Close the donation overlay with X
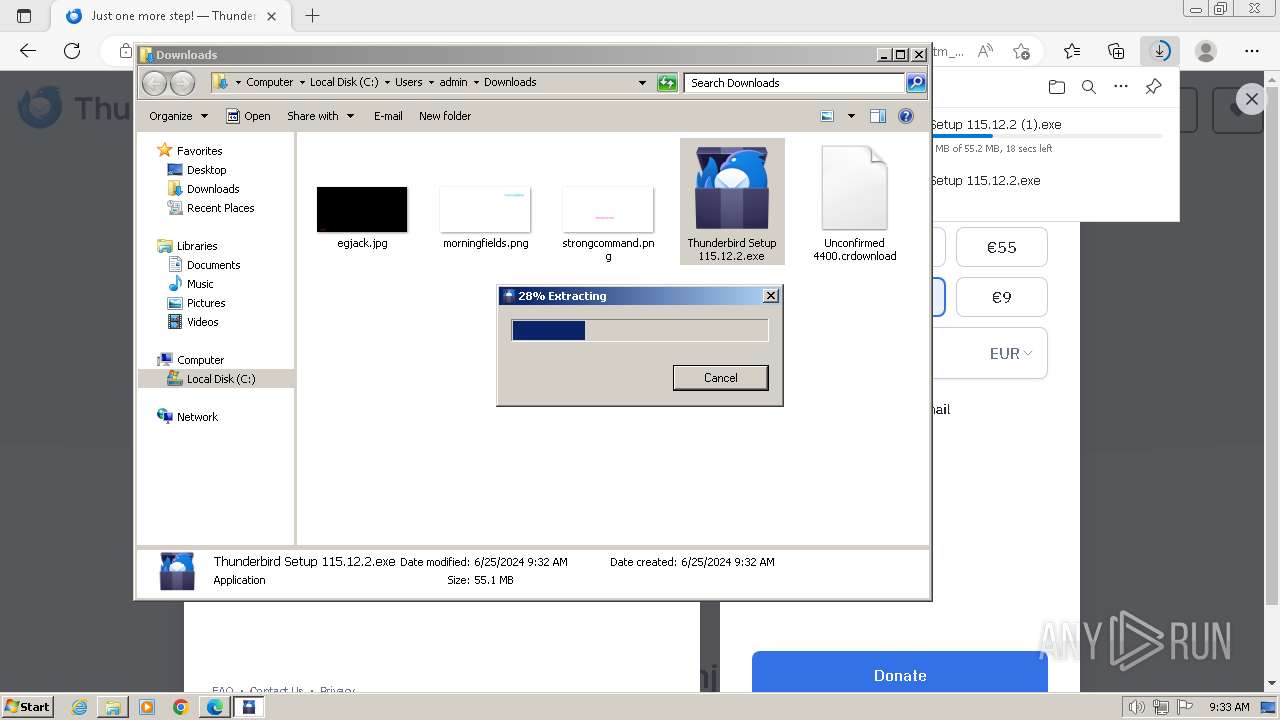The image size is (1280, 720). pos(1251,99)
